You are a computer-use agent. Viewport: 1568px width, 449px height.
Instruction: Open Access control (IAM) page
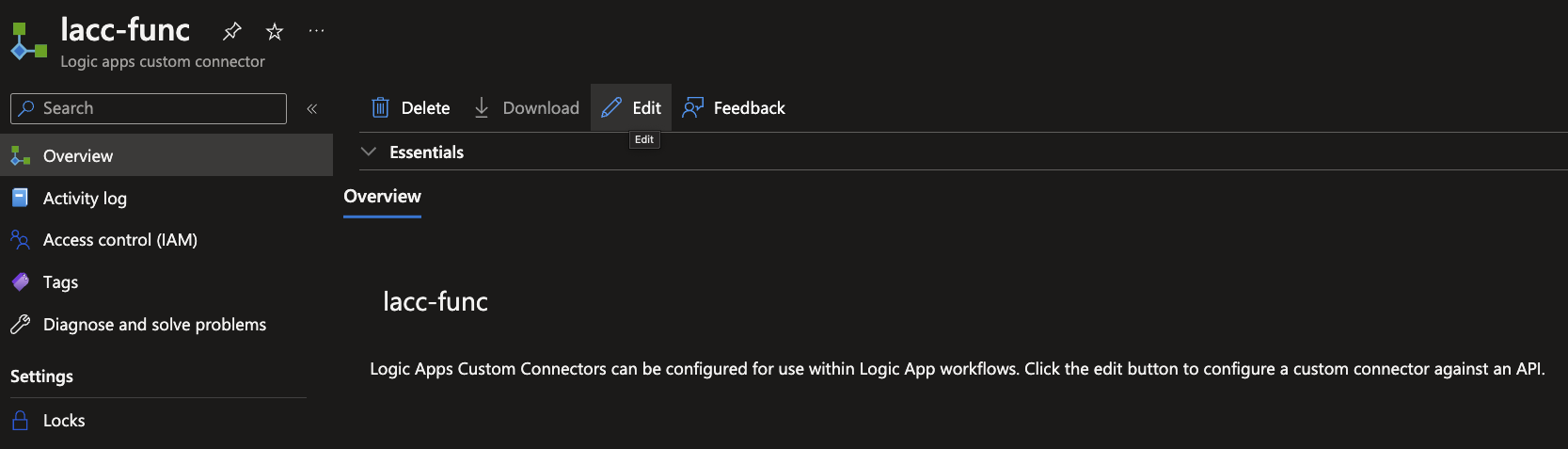coord(119,240)
